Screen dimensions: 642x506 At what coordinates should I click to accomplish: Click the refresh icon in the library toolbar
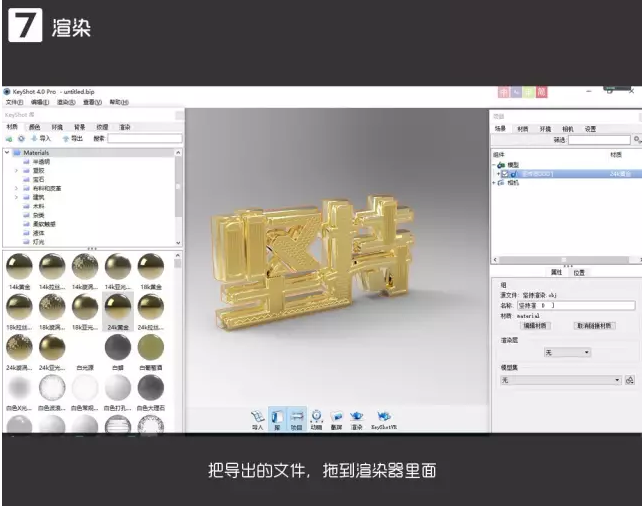coord(21,139)
